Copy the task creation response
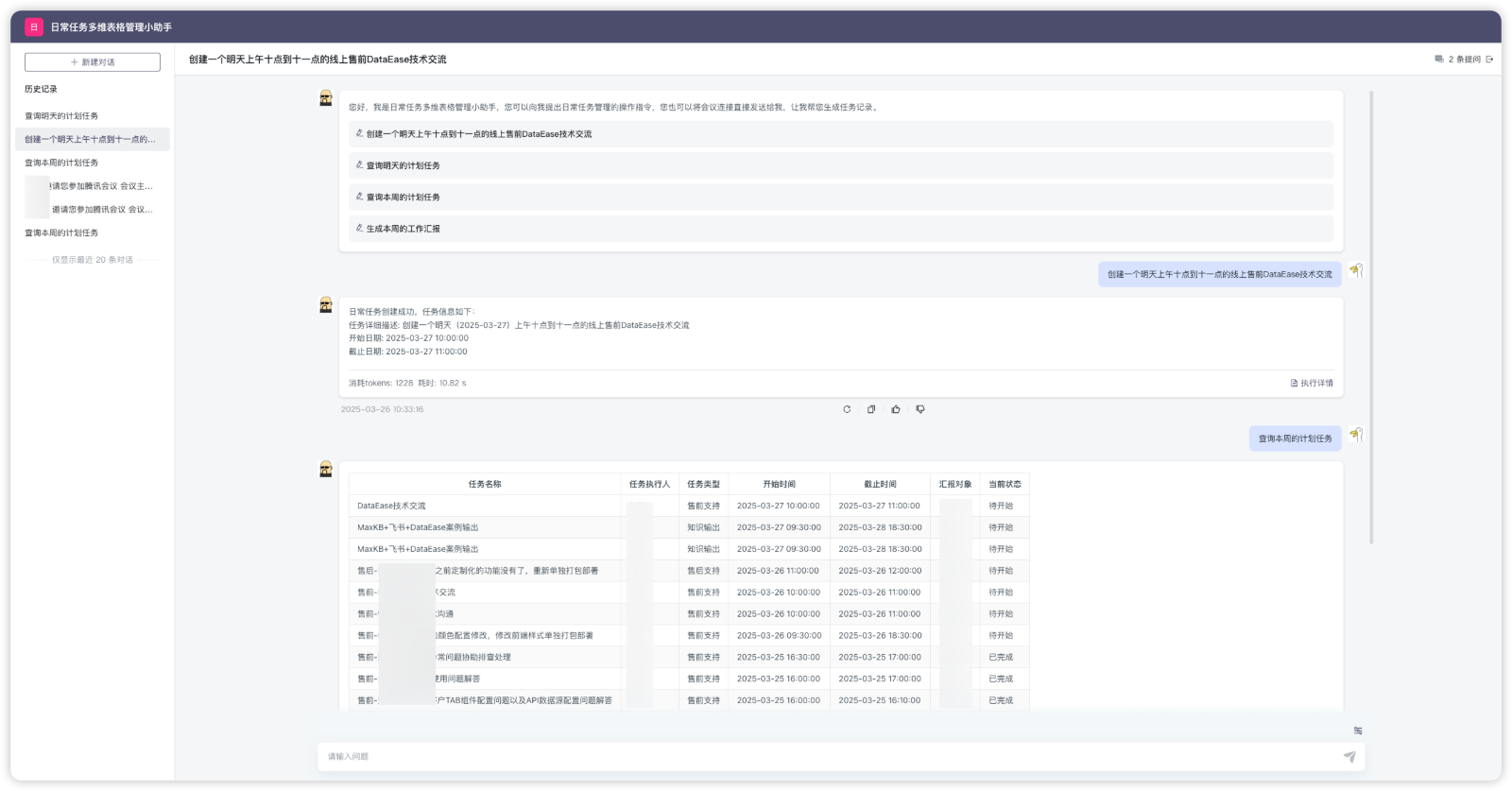Screen dimensions: 1512x791 coord(871,409)
